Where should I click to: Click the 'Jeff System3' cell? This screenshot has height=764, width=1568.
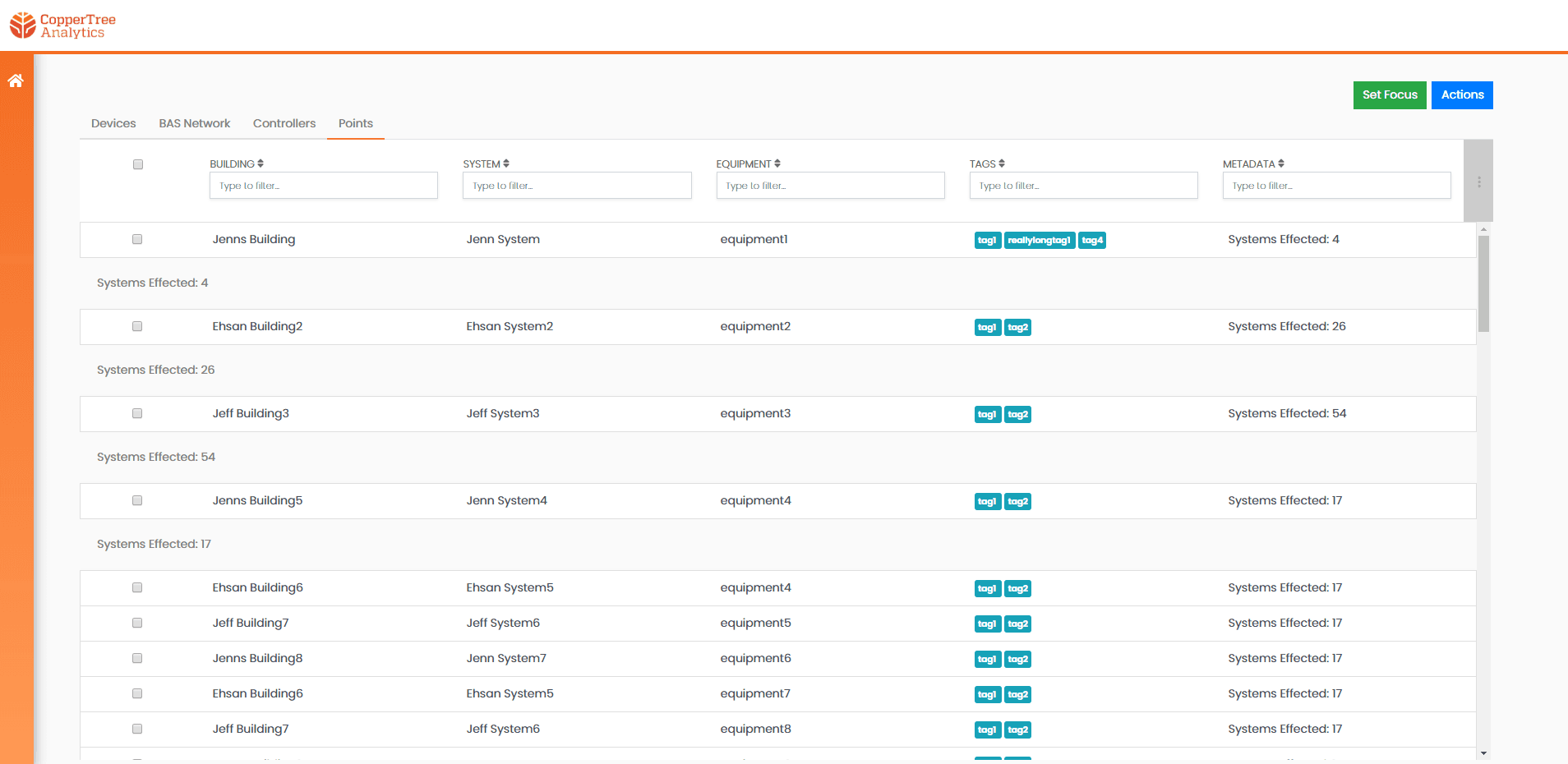point(503,413)
